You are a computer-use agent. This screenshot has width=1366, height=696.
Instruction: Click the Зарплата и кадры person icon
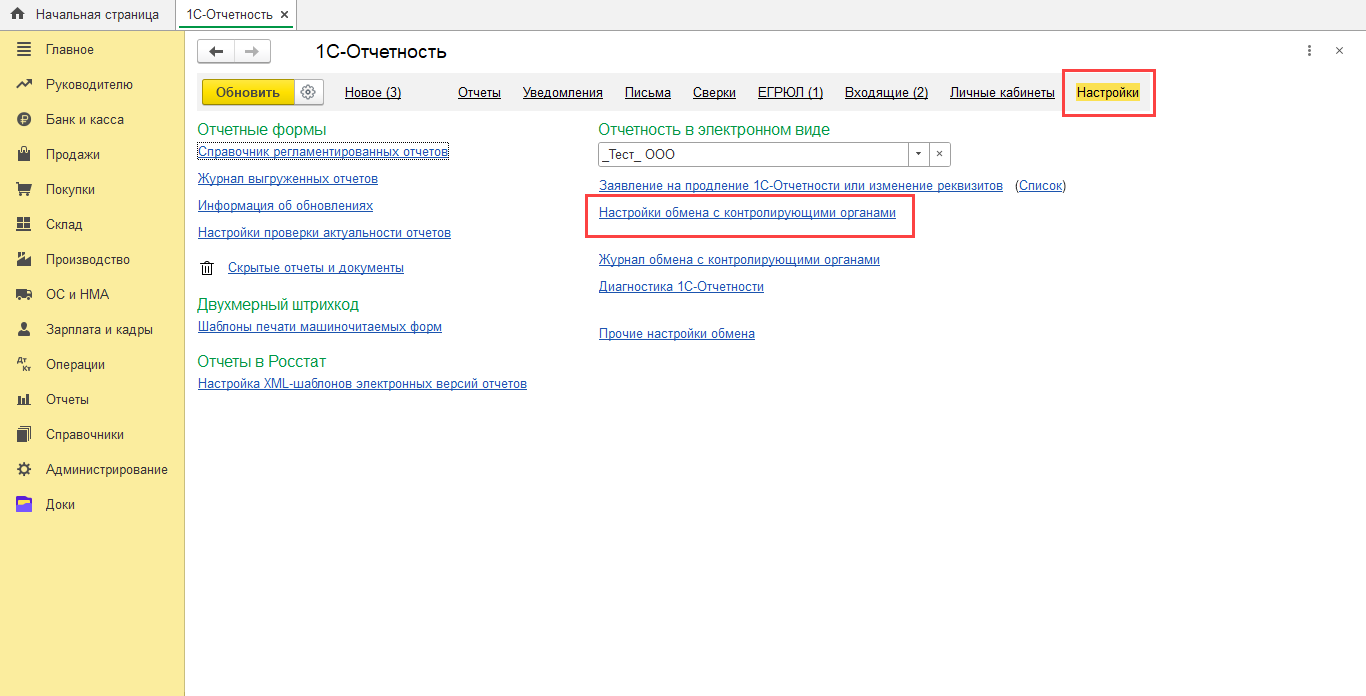click(24, 329)
